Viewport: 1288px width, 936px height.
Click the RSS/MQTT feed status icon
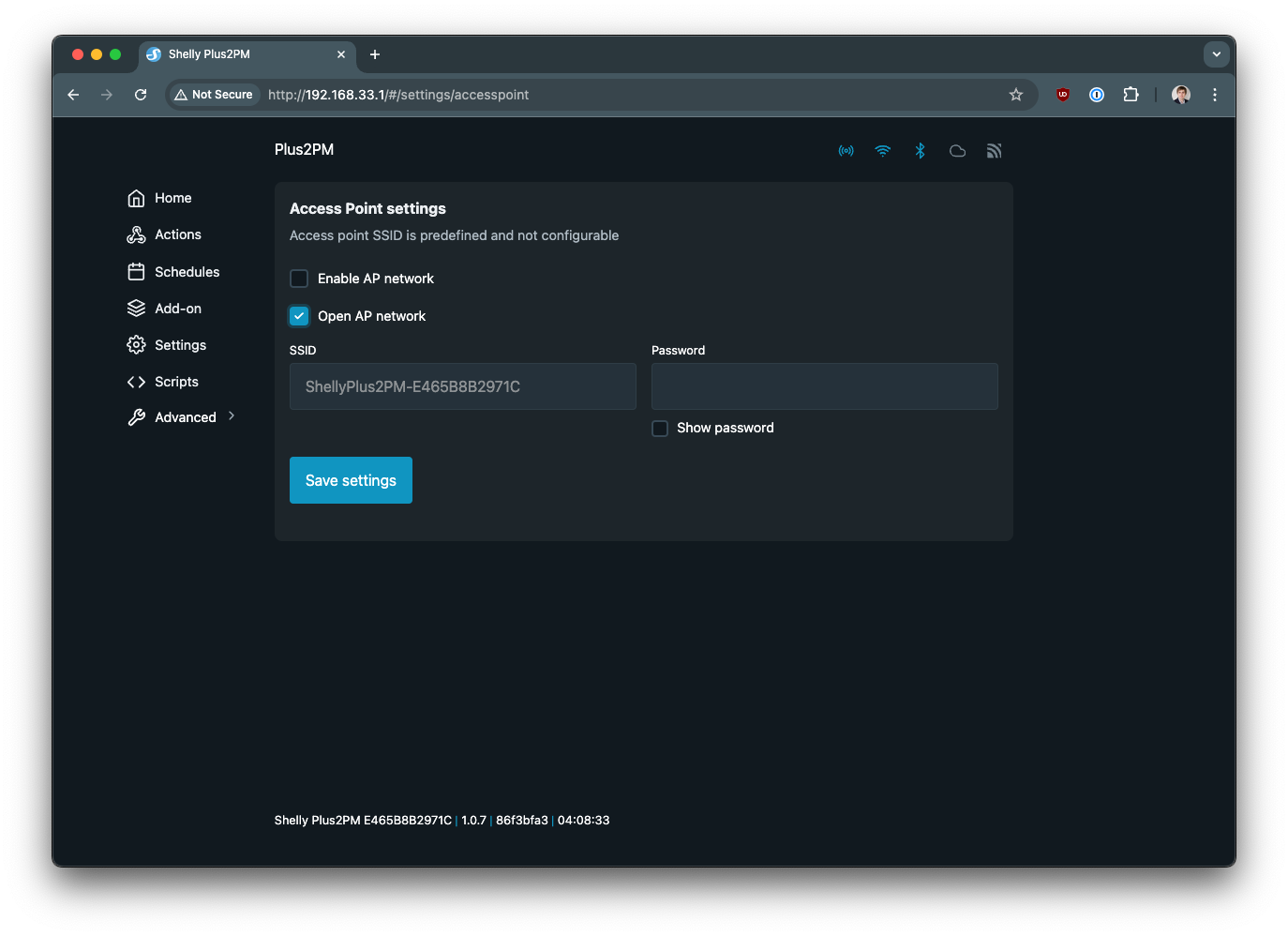pyautogui.click(x=995, y=151)
